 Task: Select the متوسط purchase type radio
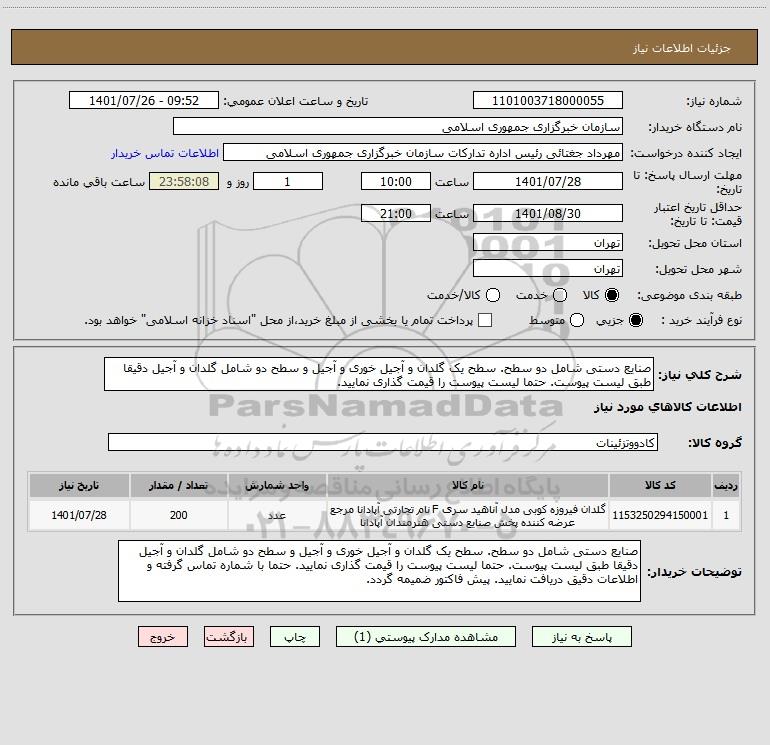(x=577, y=320)
